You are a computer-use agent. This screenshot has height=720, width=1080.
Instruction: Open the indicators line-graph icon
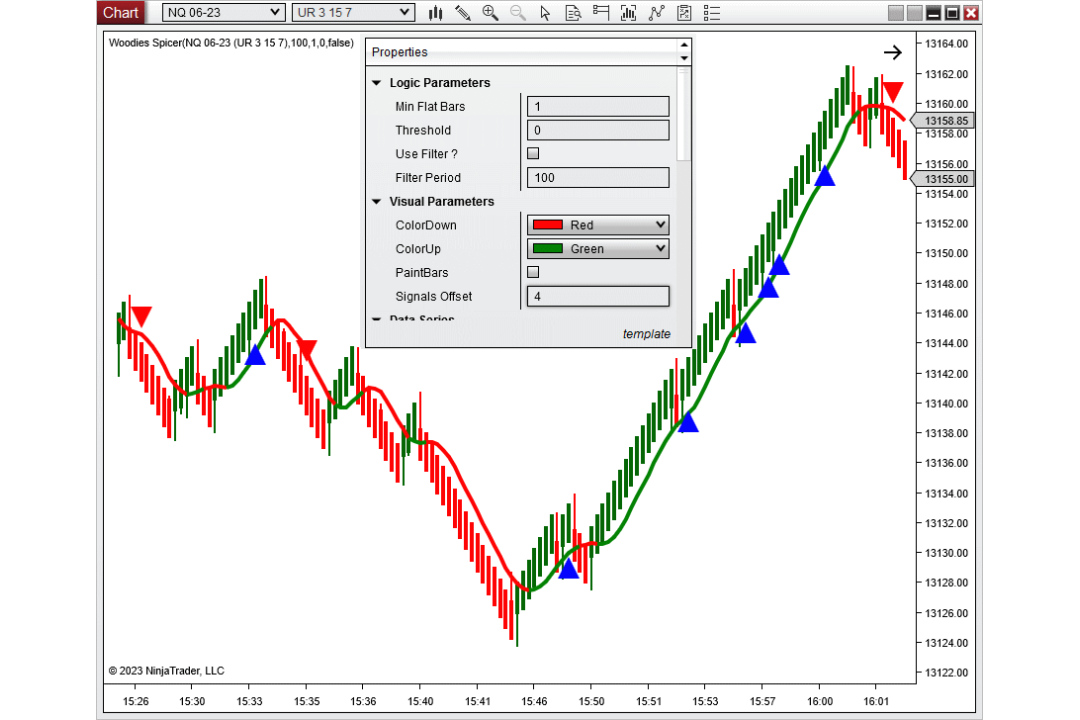[656, 13]
